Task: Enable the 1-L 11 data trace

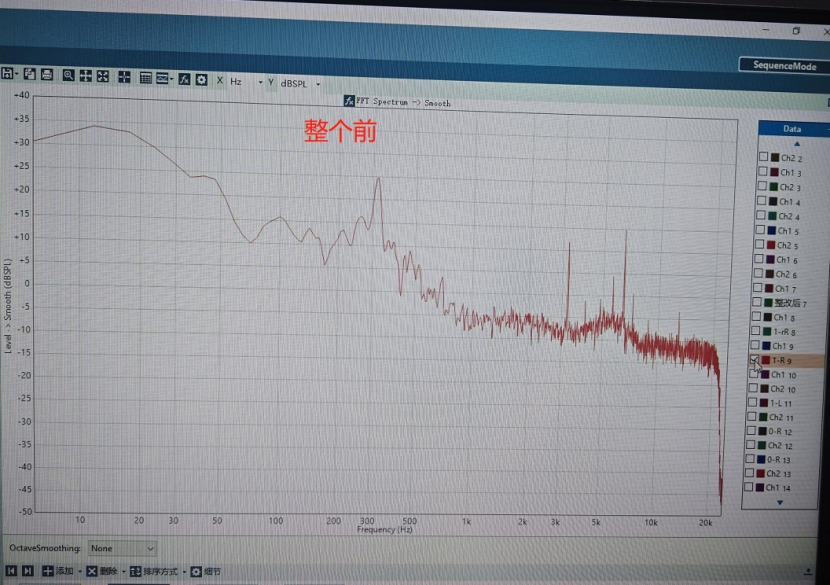Action: coord(752,402)
